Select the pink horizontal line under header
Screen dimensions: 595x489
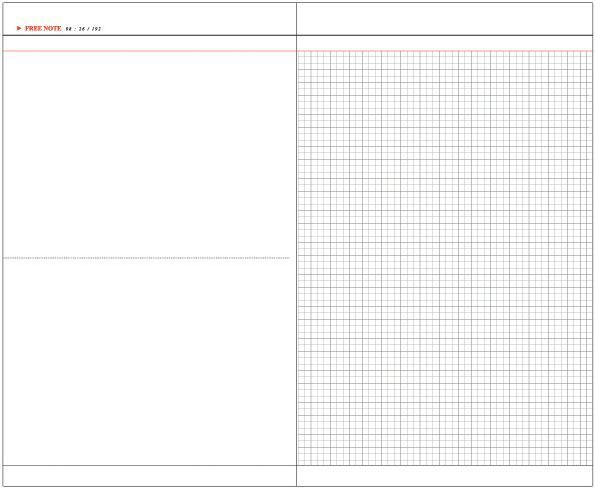[298, 50]
